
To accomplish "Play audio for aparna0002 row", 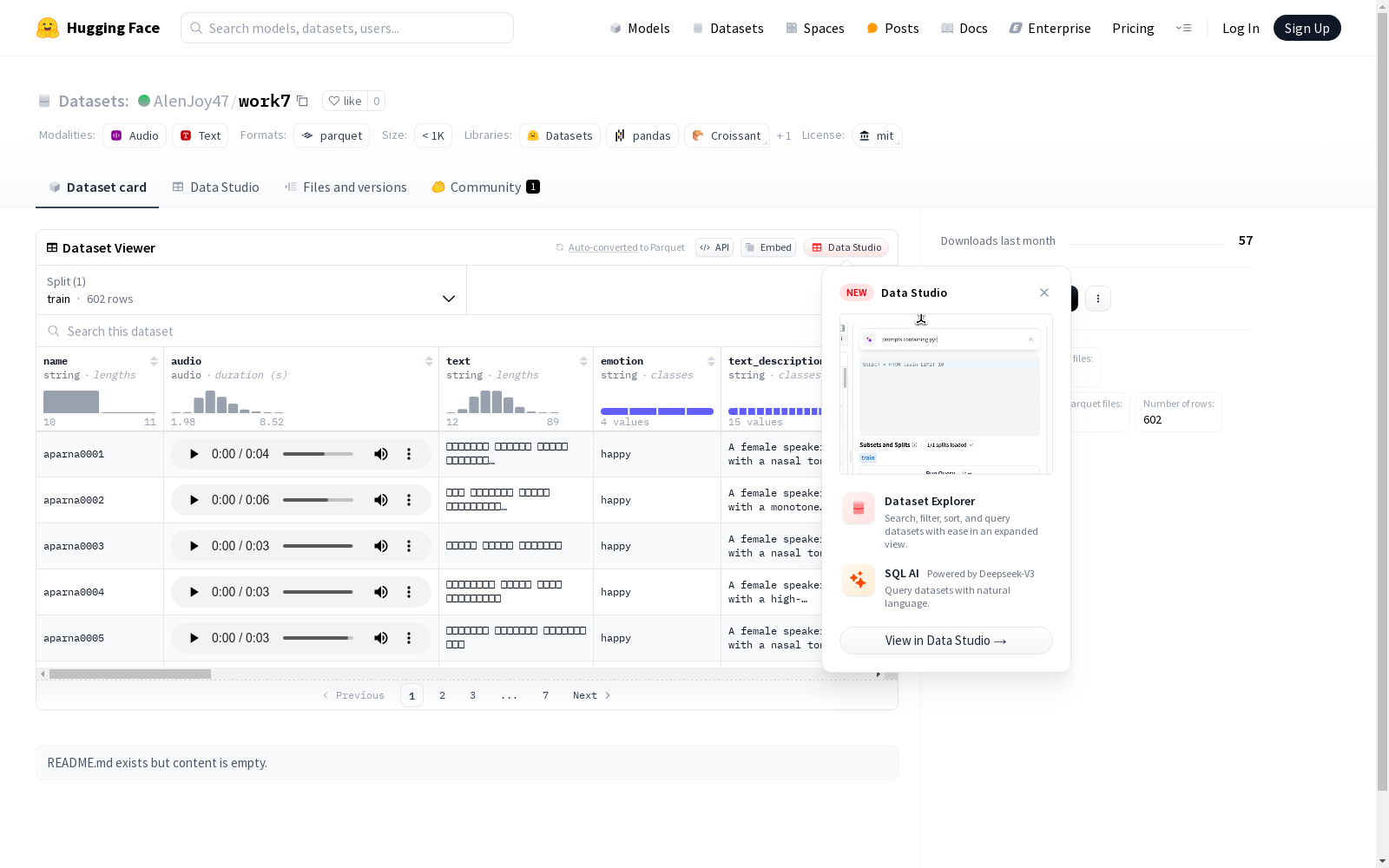I will 194,500.
